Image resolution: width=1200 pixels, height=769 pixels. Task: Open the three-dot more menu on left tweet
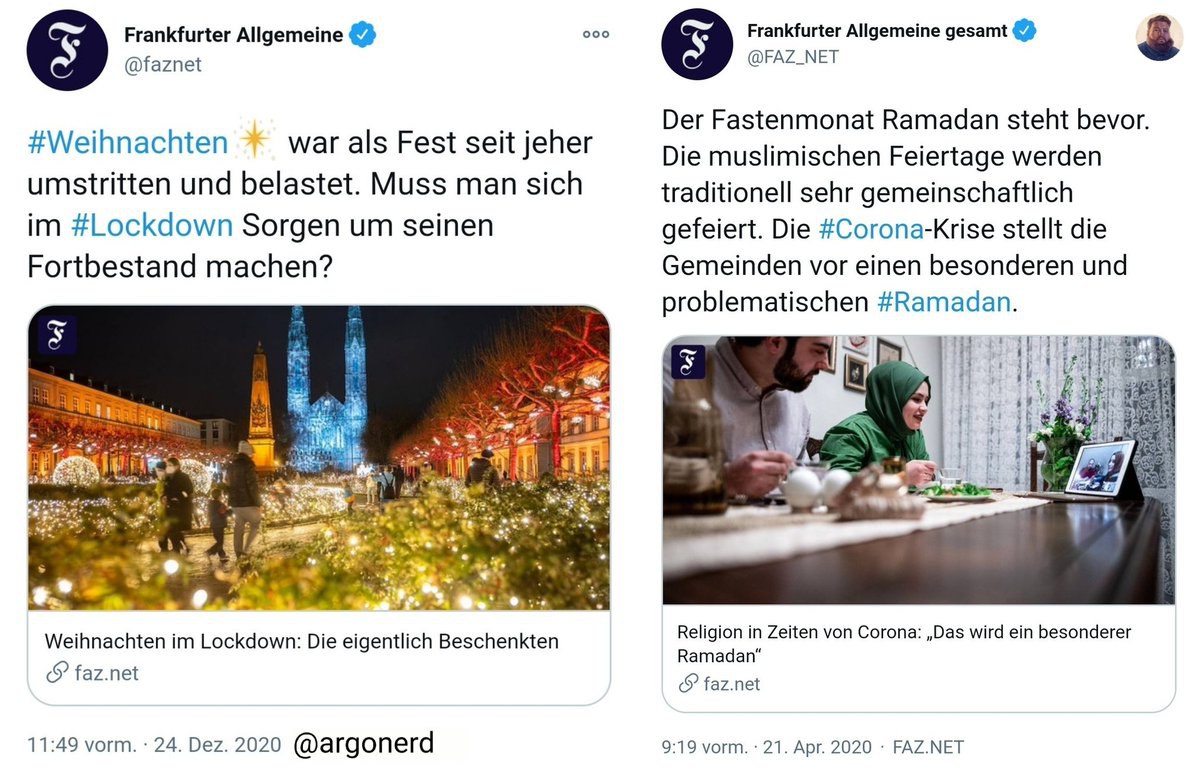click(x=595, y=34)
